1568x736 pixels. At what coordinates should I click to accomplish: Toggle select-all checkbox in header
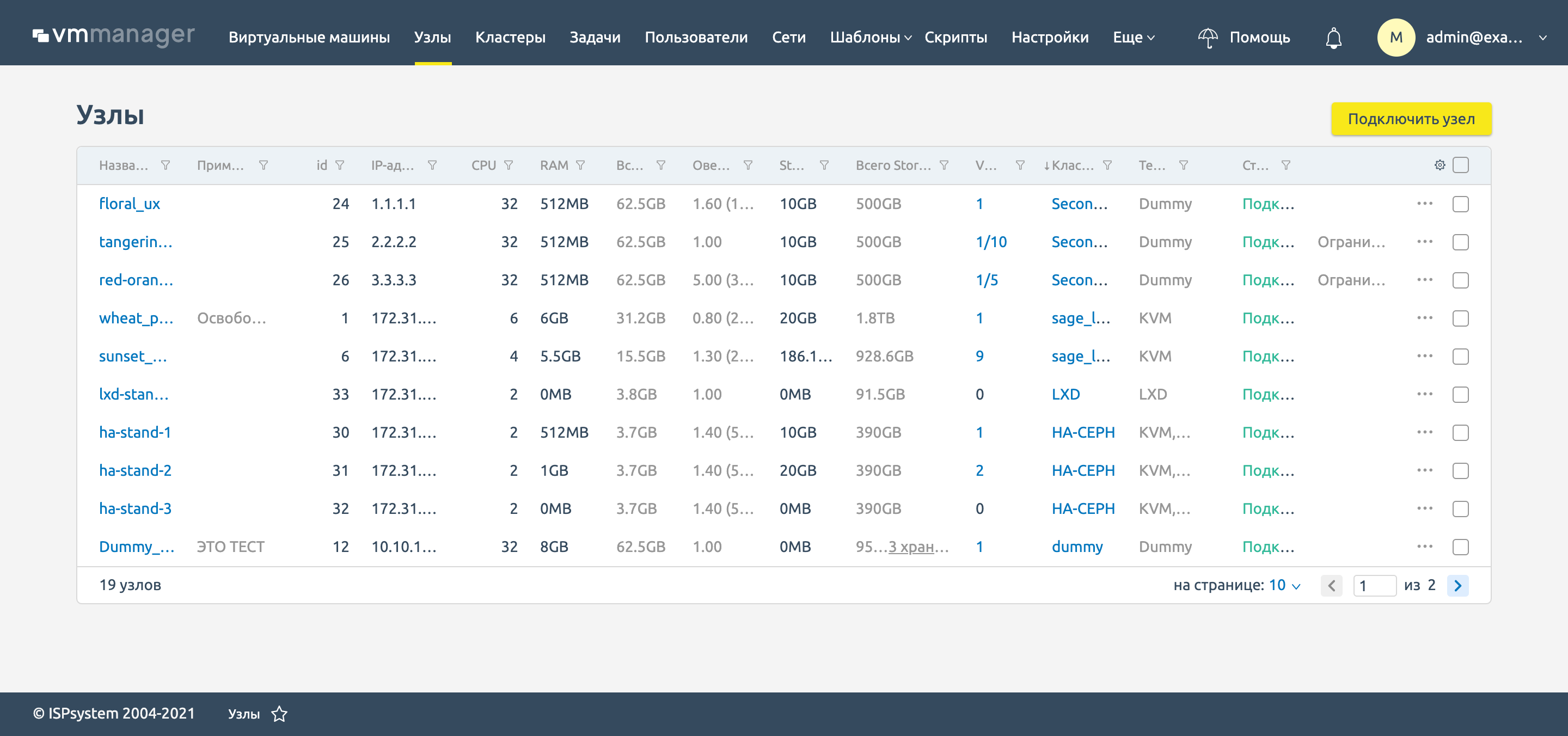coord(1460,165)
